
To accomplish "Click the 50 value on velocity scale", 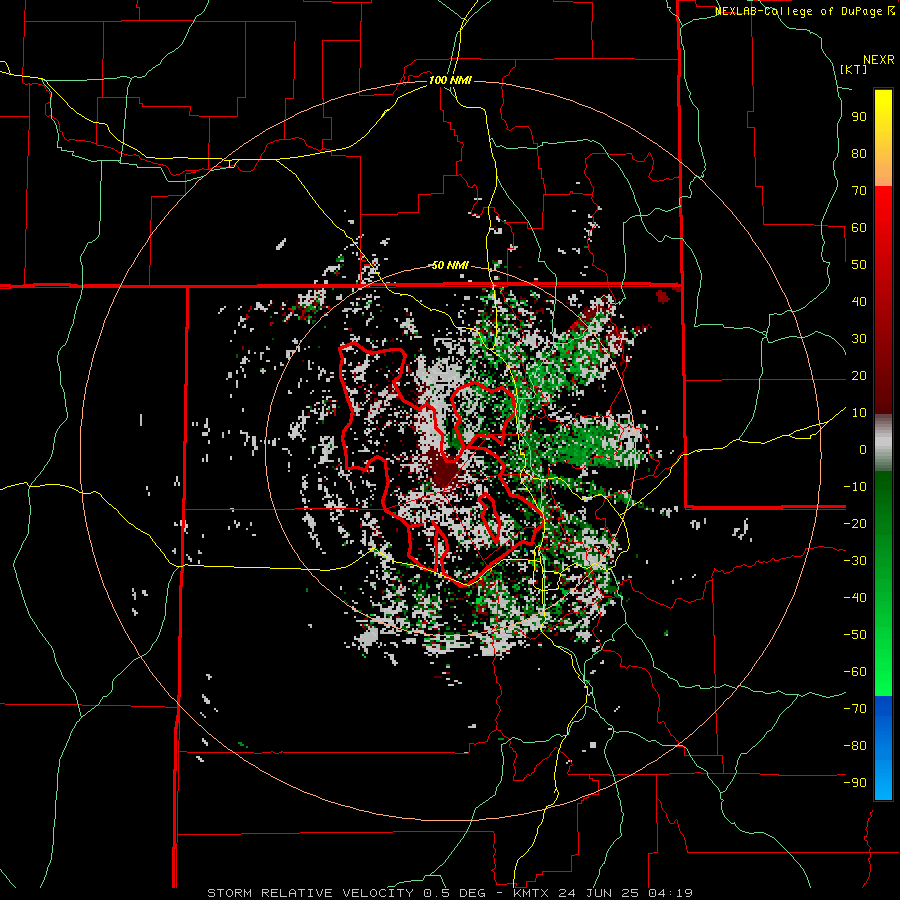I will (859, 265).
